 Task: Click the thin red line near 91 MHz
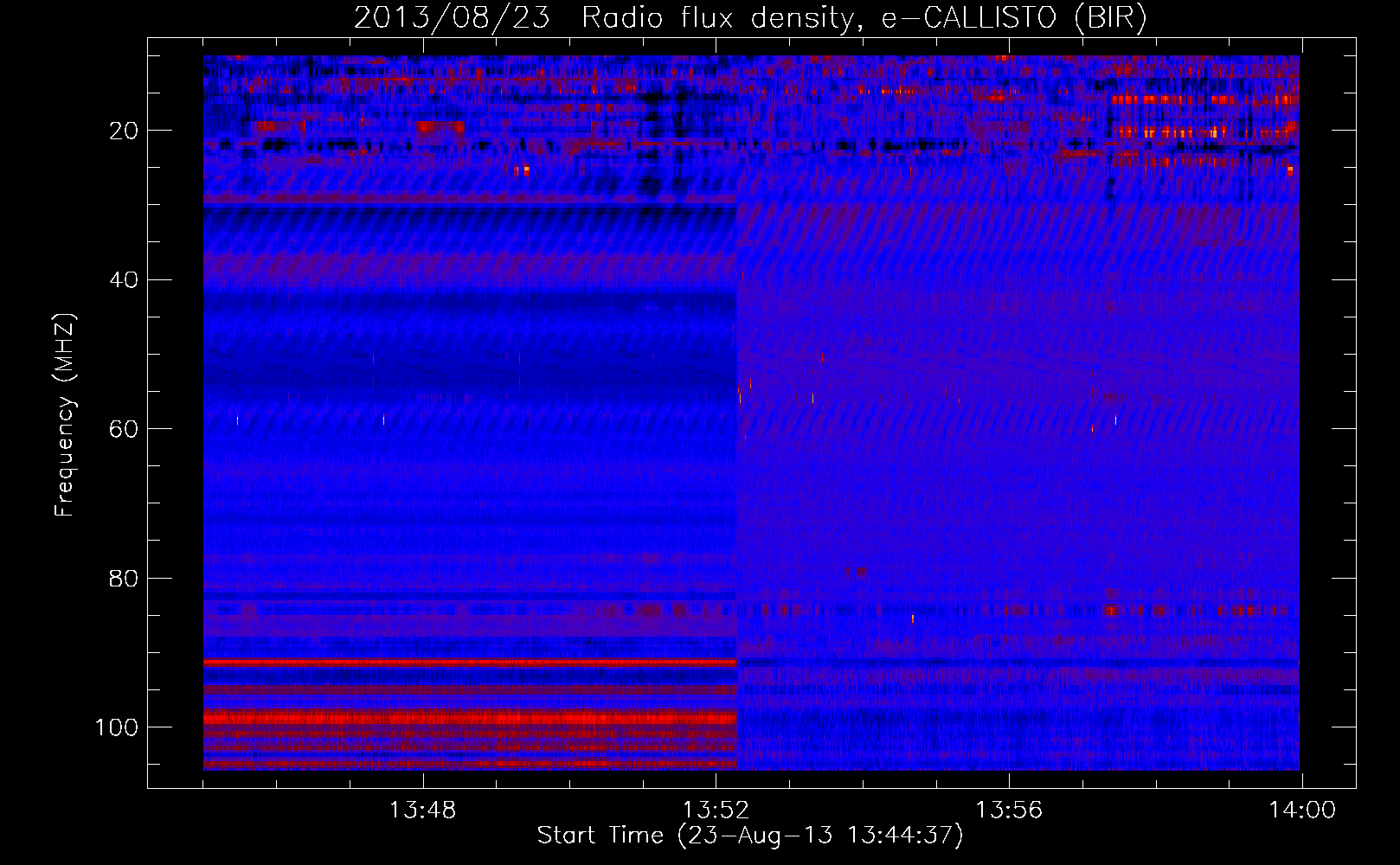point(470,662)
